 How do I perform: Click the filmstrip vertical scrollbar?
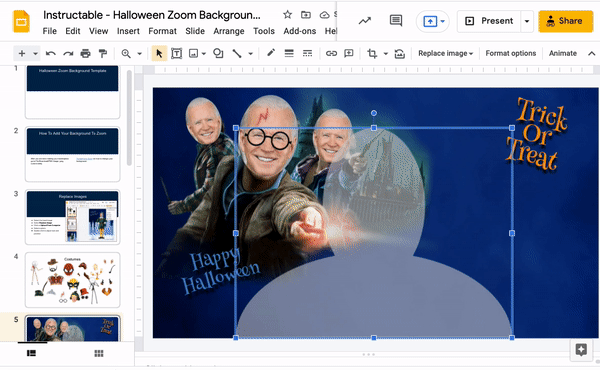pyautogui.click(x=129, y=118)
